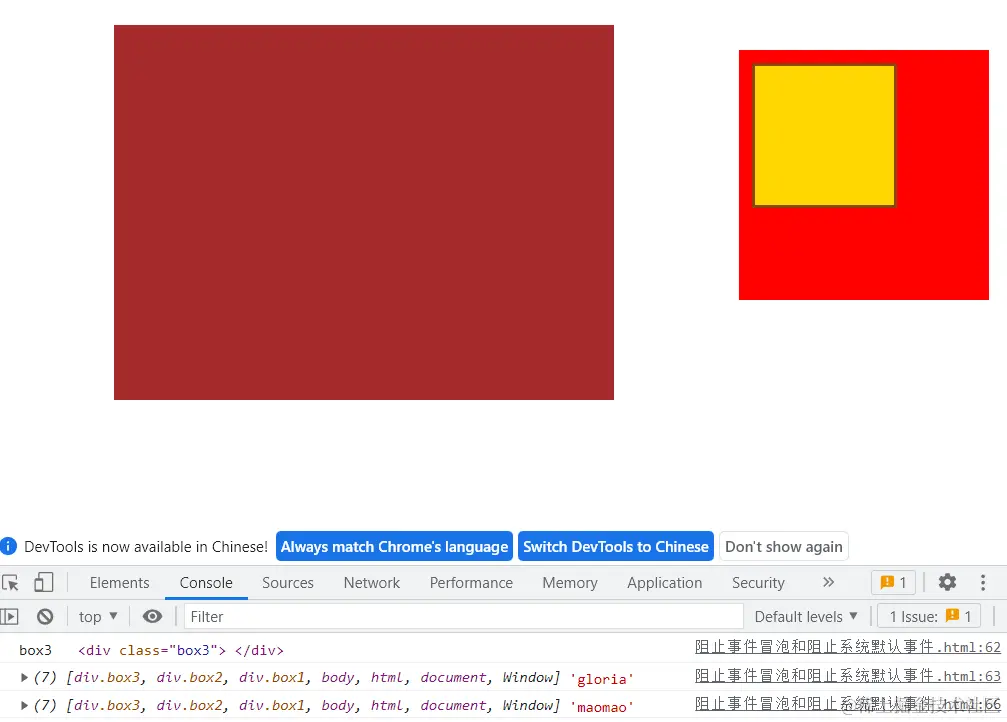The height and width of the screenshot is (722, 1007).
Task: Expand the array log row ending 'gloria'
Action: coord(24,677)
